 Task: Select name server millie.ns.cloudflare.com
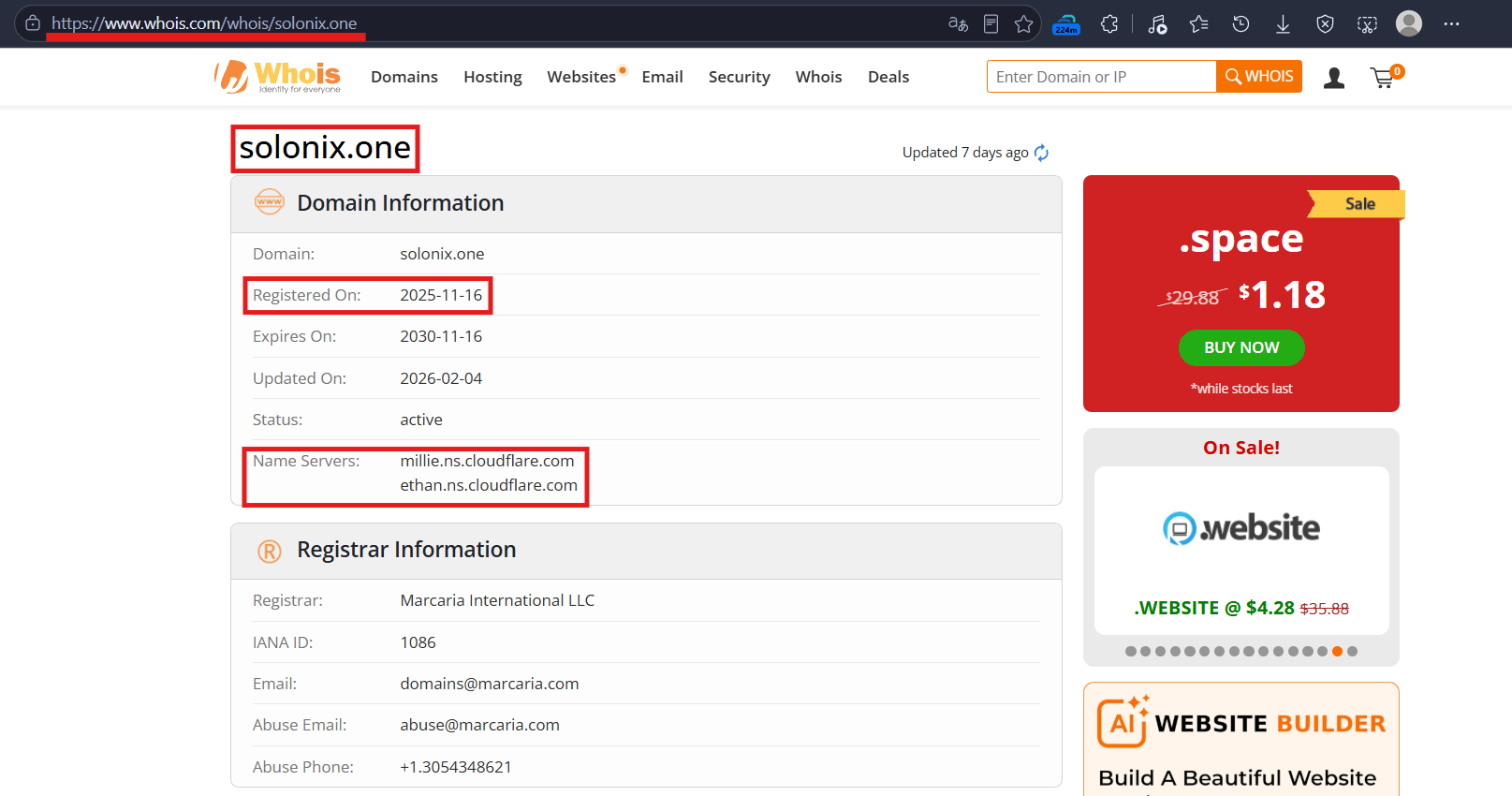pos(487,461)
